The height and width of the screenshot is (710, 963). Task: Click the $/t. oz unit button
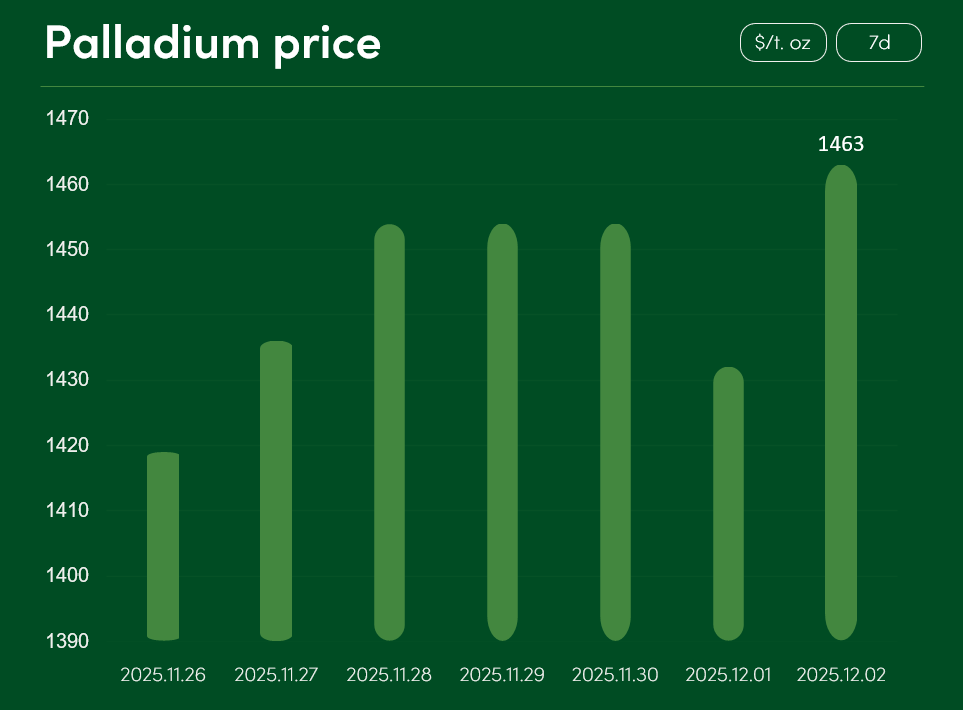(783, 43)
